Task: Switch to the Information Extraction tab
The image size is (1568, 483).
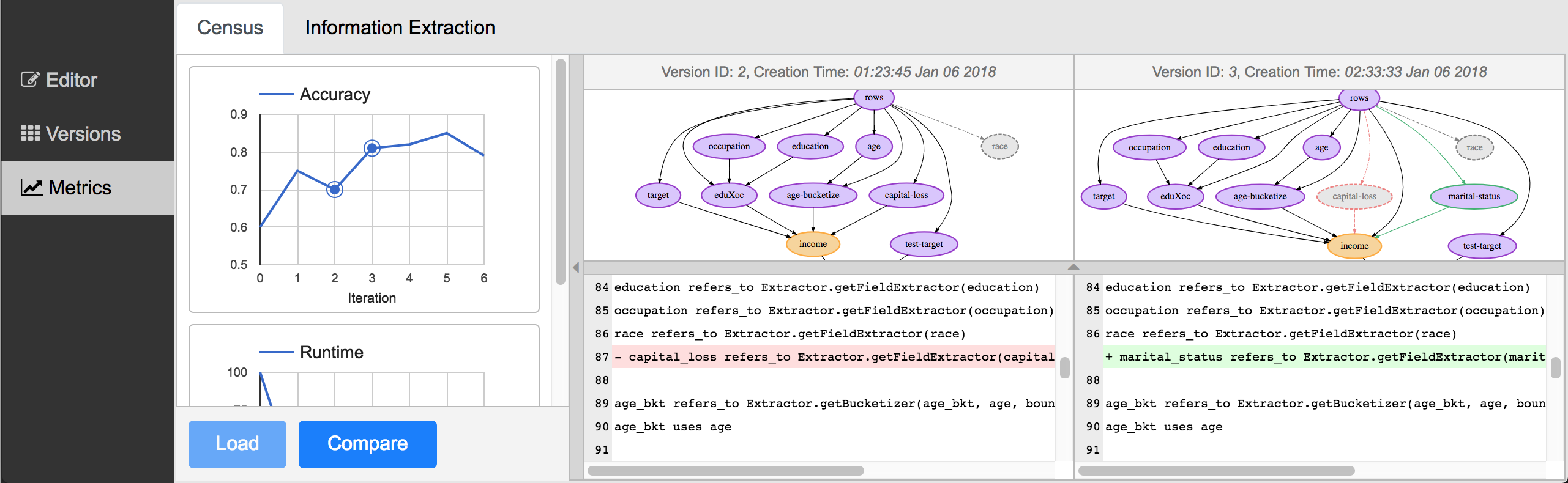Action: point(400,28)
